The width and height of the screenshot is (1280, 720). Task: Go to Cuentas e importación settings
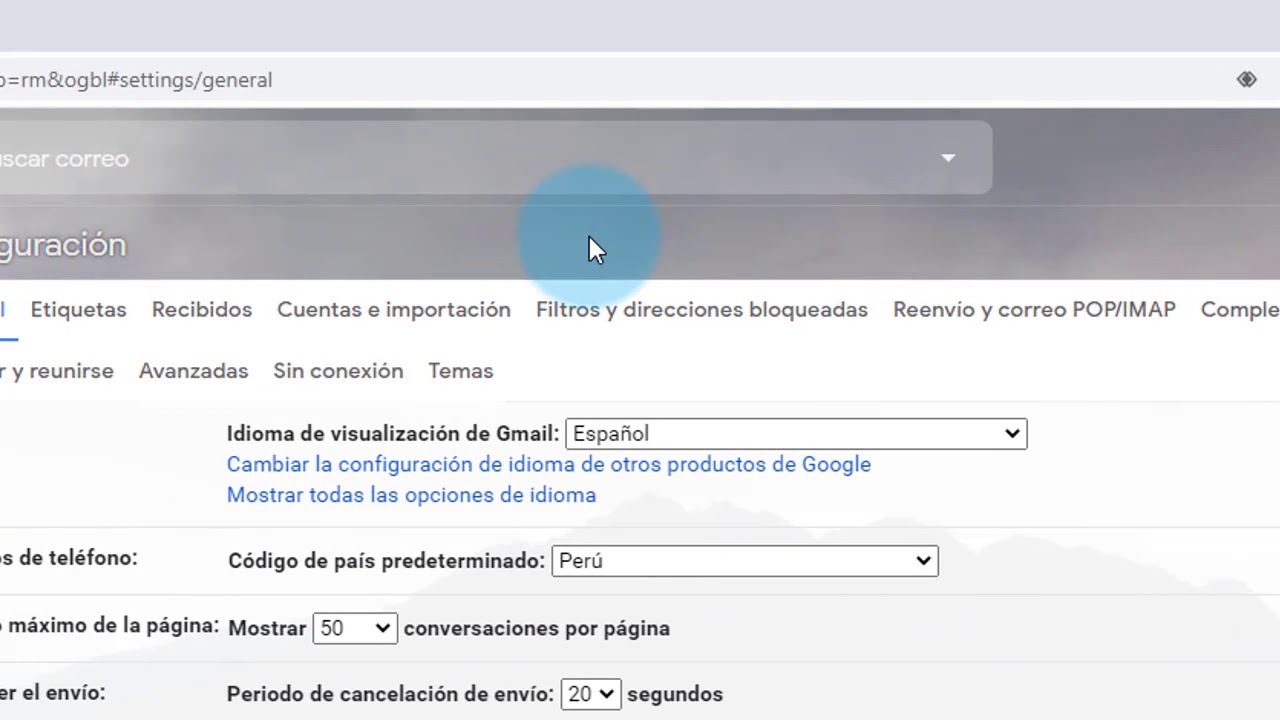(x=393, y=310)
